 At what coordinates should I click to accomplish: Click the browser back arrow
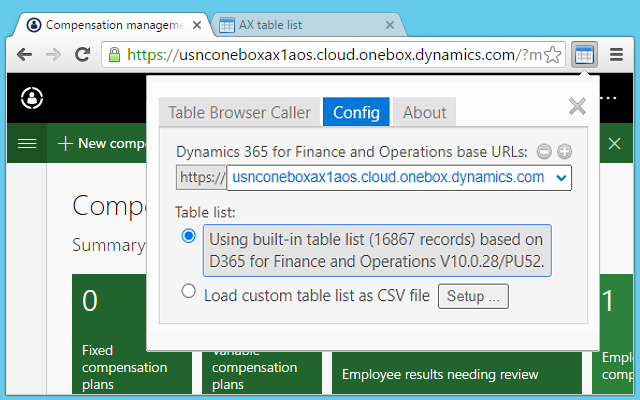tap(24, 54)
